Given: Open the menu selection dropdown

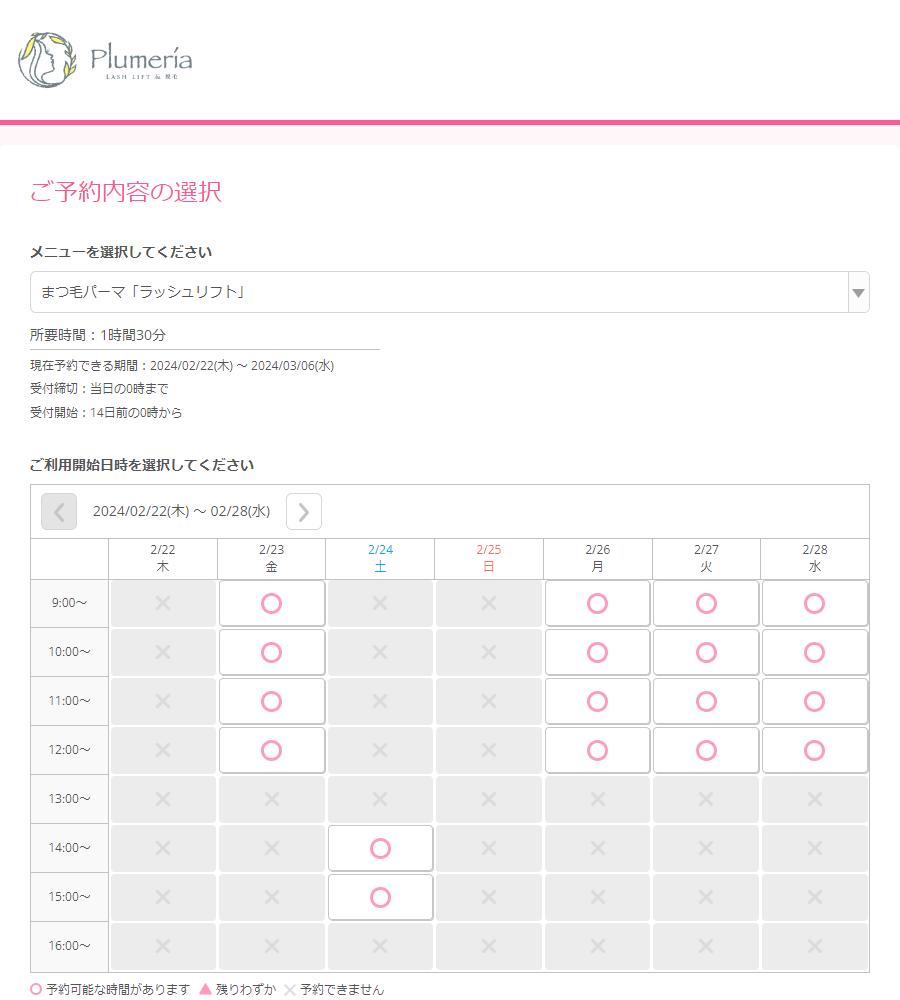Looking at the screenshot, I should click(858, 292).
